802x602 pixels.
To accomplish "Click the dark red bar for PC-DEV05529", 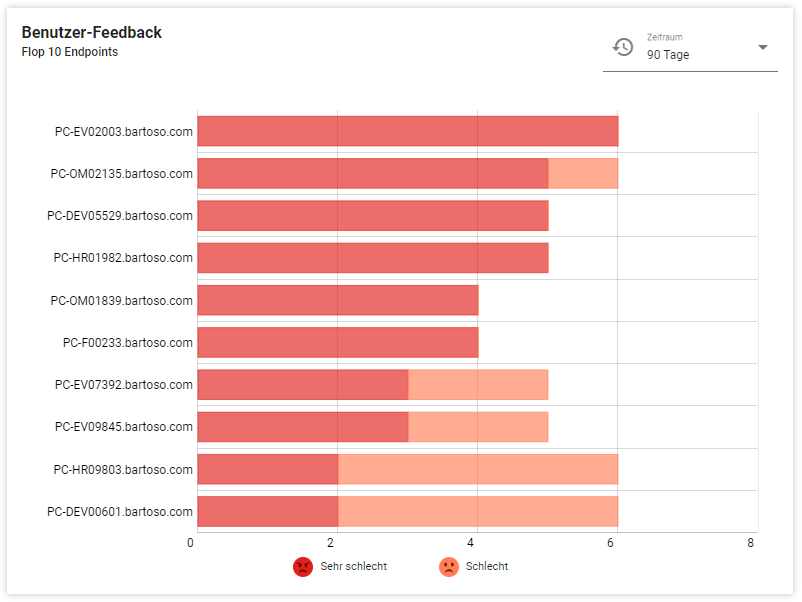I will 372,216.
